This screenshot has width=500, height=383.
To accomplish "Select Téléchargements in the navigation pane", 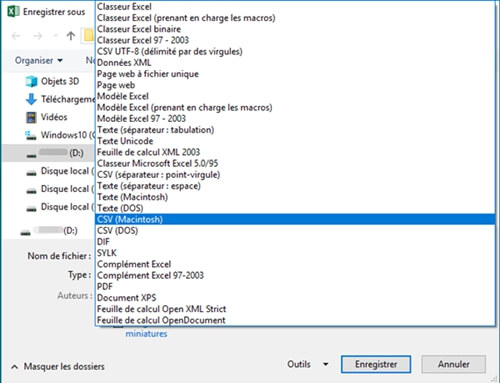I will 68,99.
